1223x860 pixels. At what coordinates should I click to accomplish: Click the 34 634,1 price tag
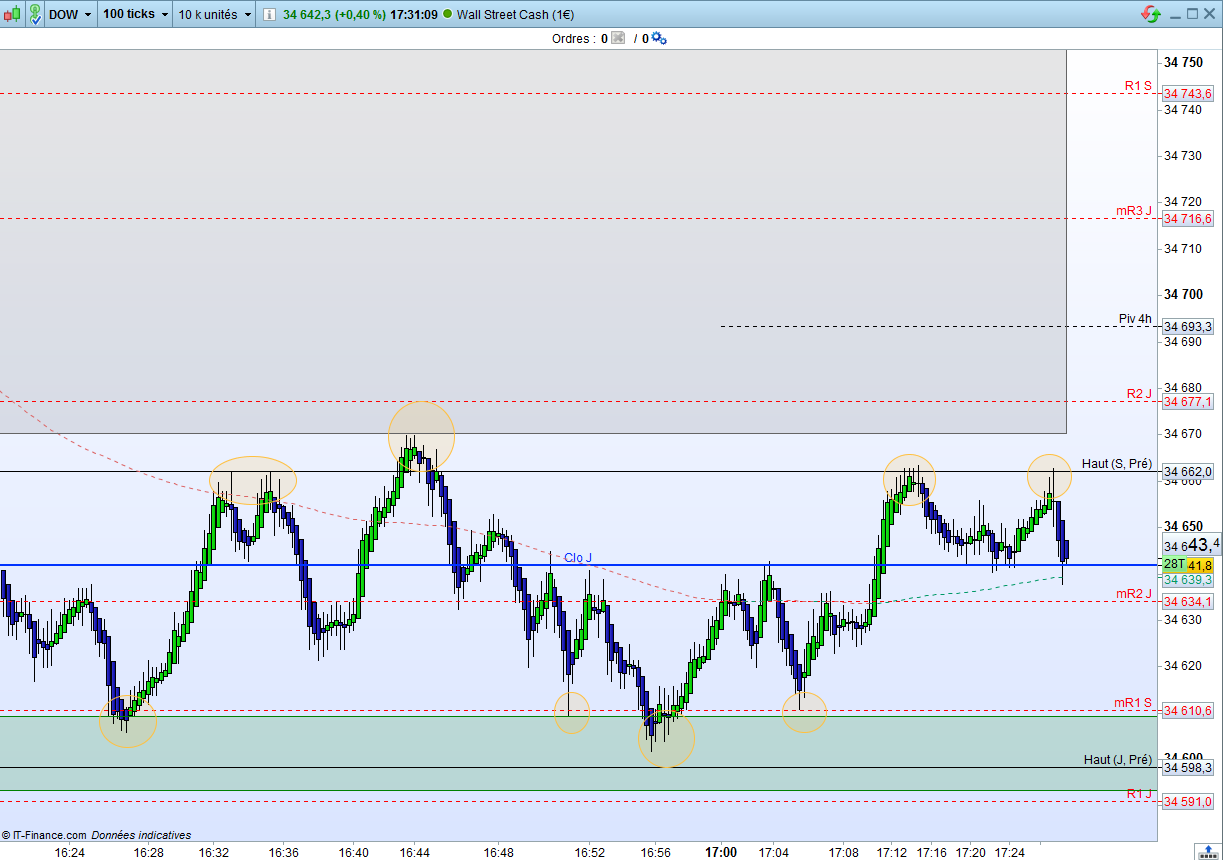(x=1188, y=602)
